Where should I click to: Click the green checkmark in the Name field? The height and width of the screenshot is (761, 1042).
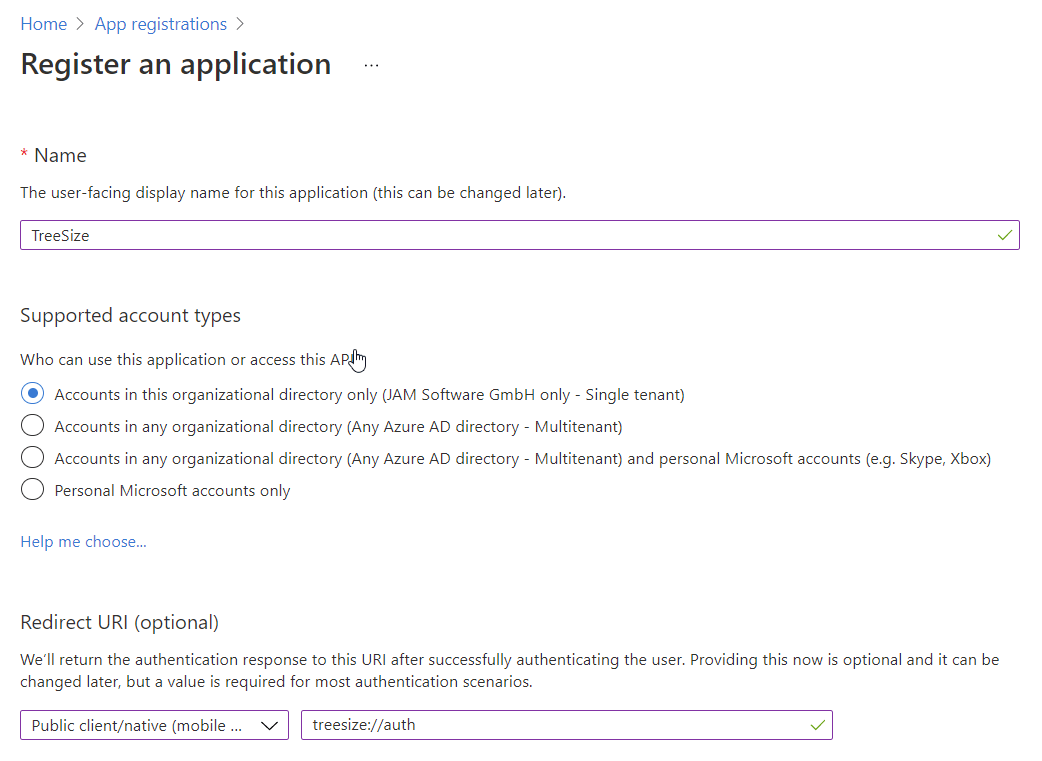(1004, 235)
